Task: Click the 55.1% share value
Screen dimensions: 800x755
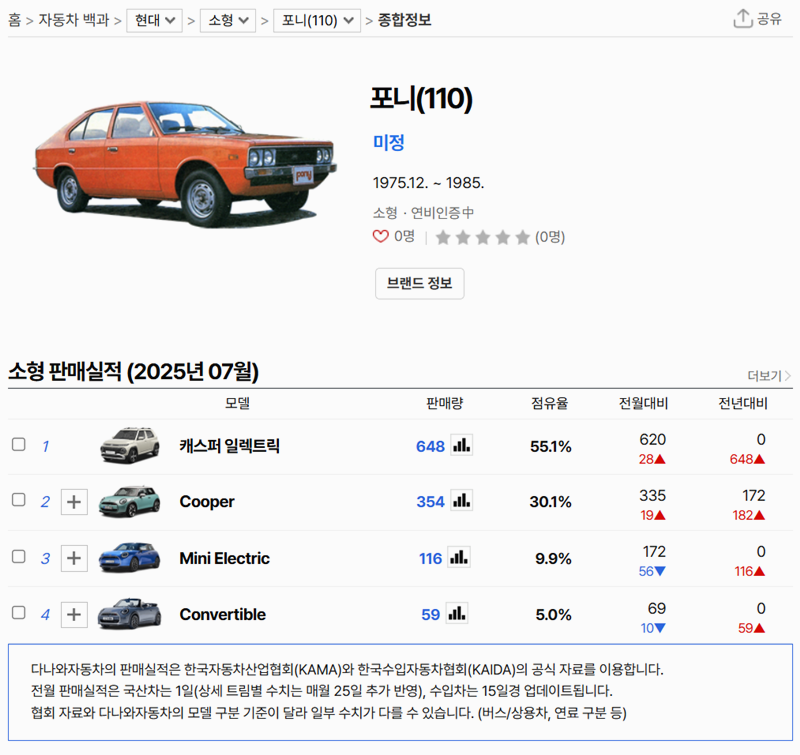Action: tap(551, 446)
